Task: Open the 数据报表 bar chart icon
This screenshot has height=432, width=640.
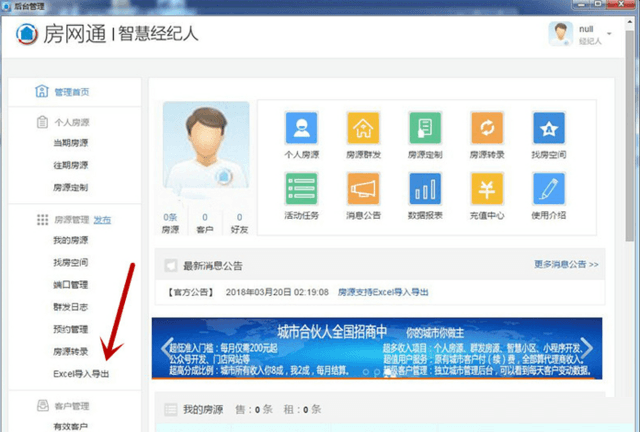Action: click(425, 188)
